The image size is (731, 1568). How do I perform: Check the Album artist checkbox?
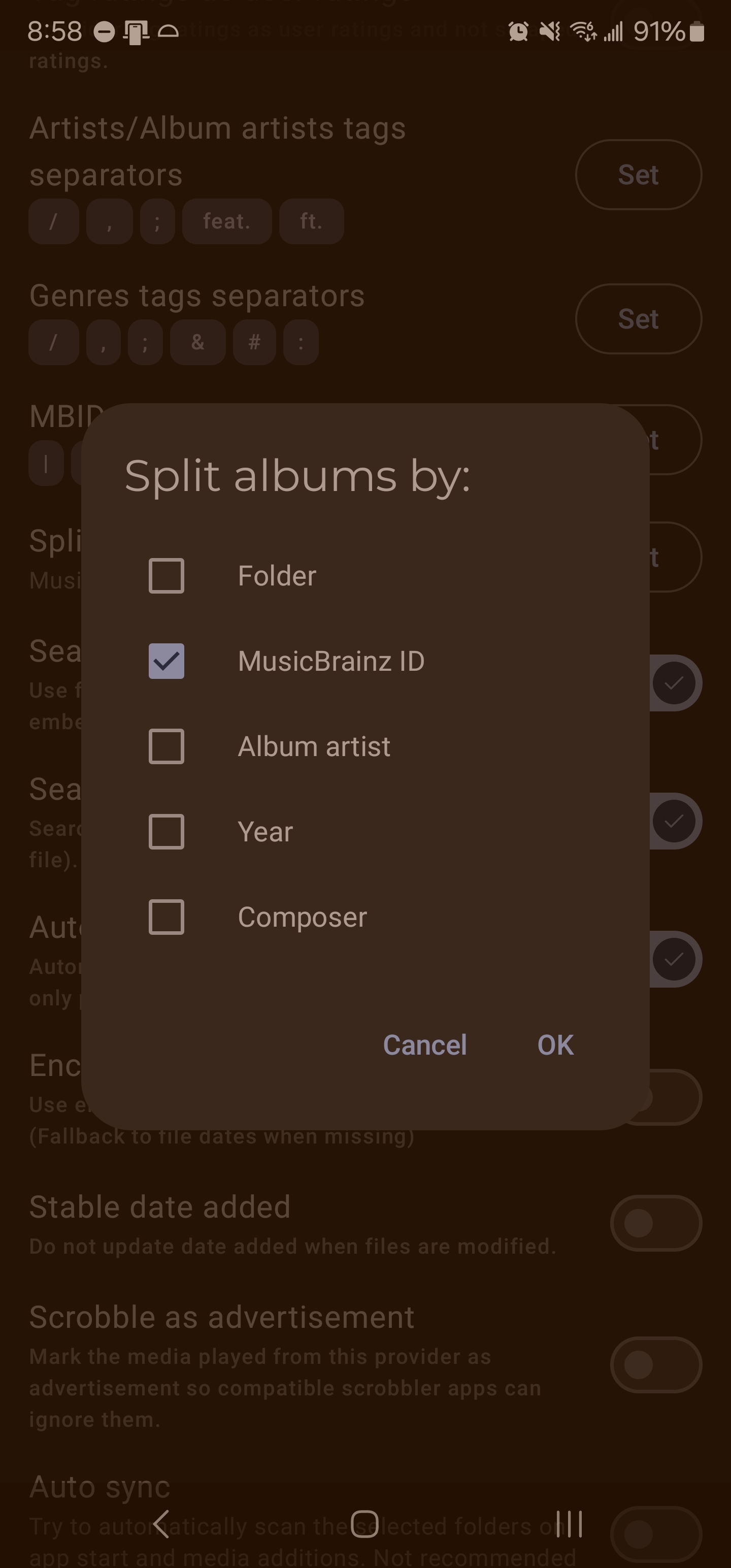[x=166, y=745]
